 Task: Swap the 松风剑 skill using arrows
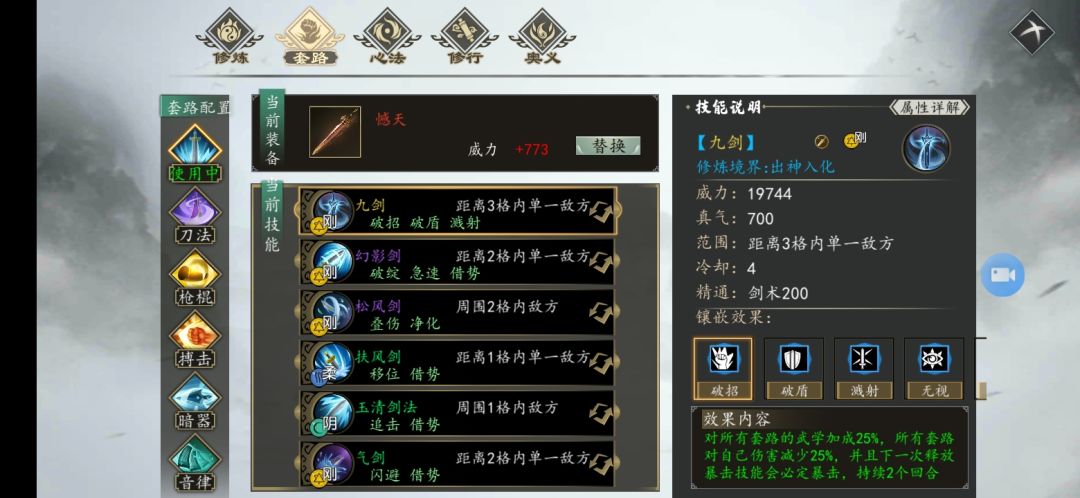(x=601, y=312)
